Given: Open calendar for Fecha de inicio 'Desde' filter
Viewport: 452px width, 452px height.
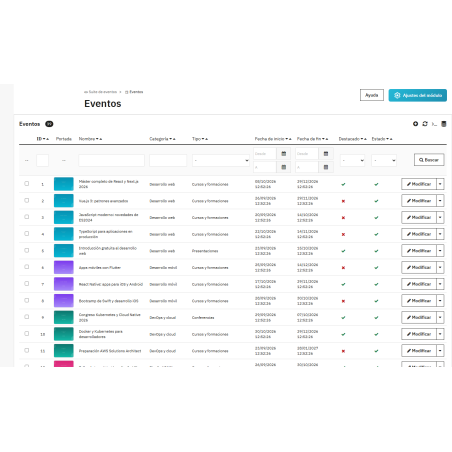Looking at the screenshot, I should pos(284,154).
